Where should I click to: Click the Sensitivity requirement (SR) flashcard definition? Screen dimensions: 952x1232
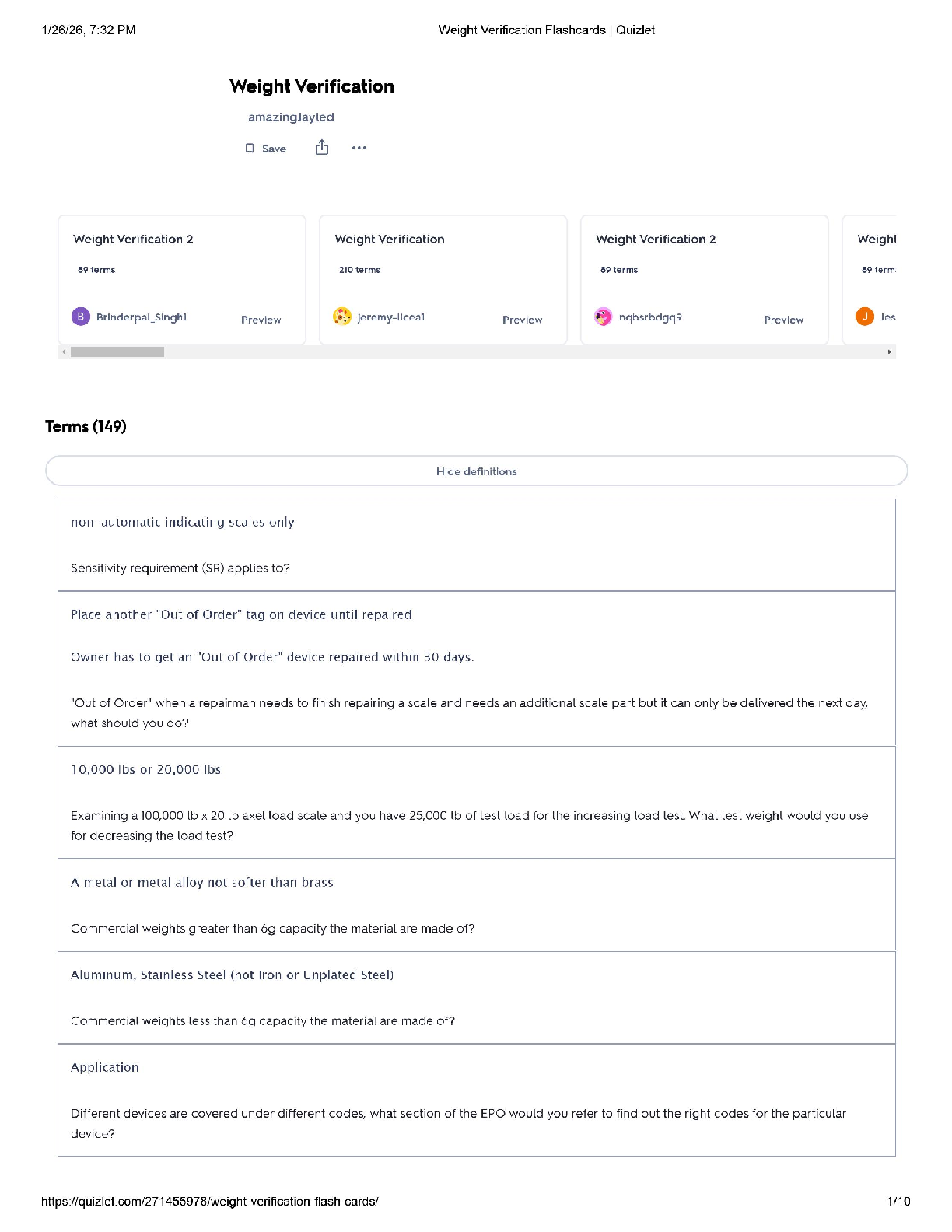click(180, 569)
